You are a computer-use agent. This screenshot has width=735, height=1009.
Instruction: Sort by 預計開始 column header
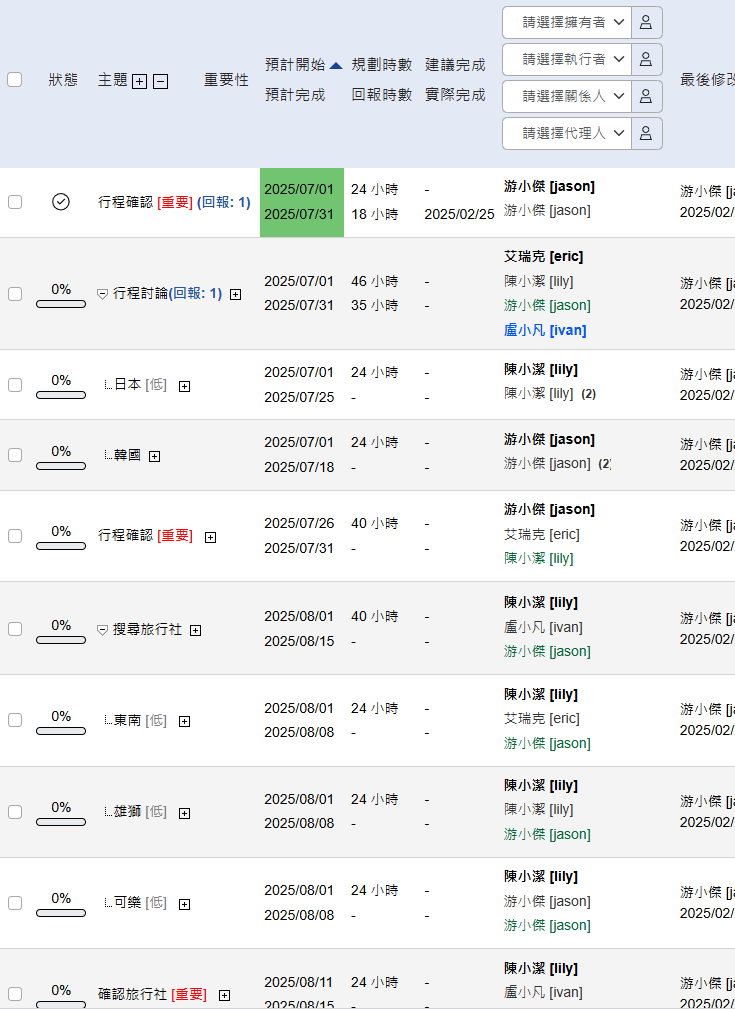(295, 65)
